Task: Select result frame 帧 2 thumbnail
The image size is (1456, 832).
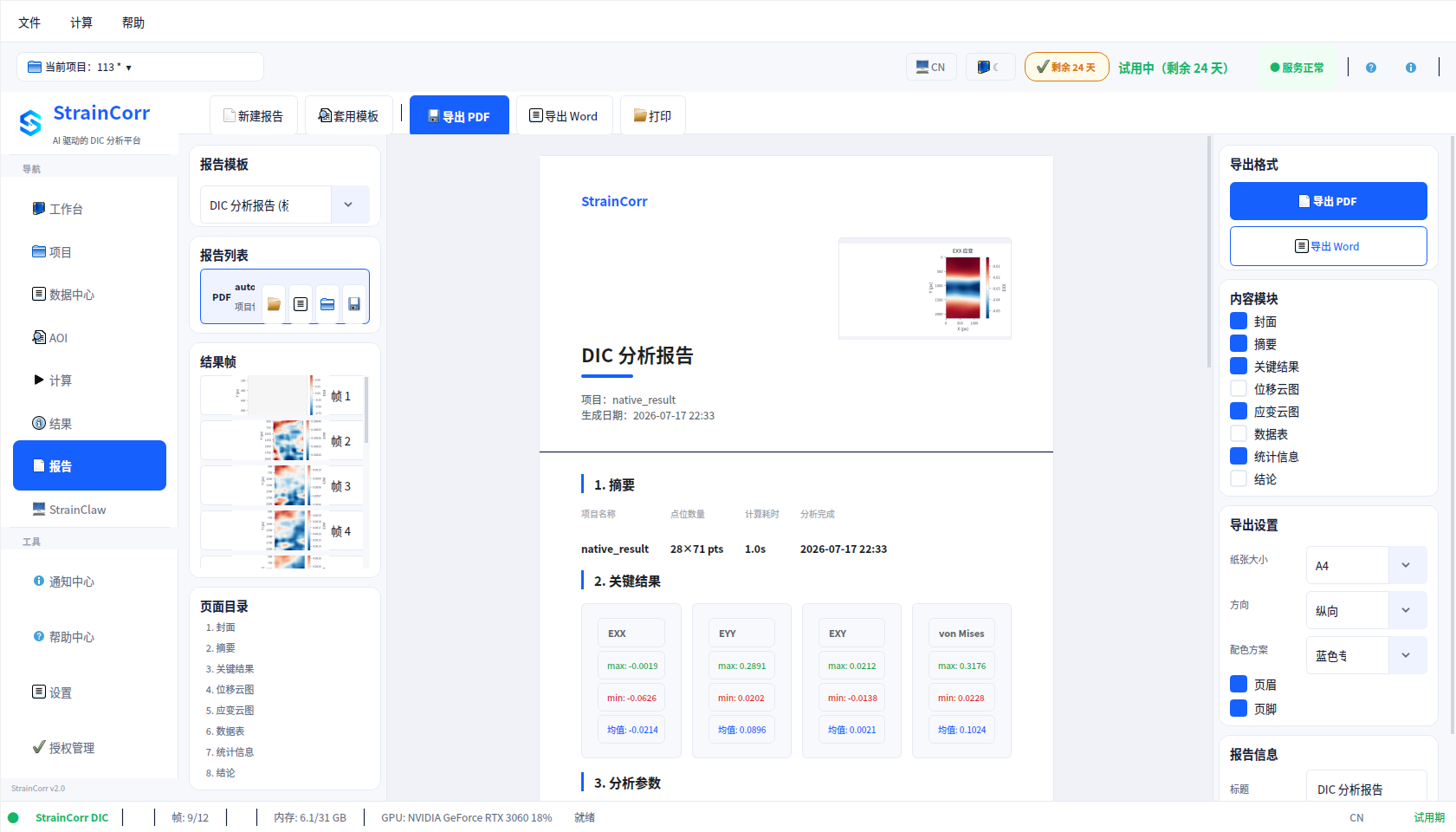Action: click(x=285, y=441)
